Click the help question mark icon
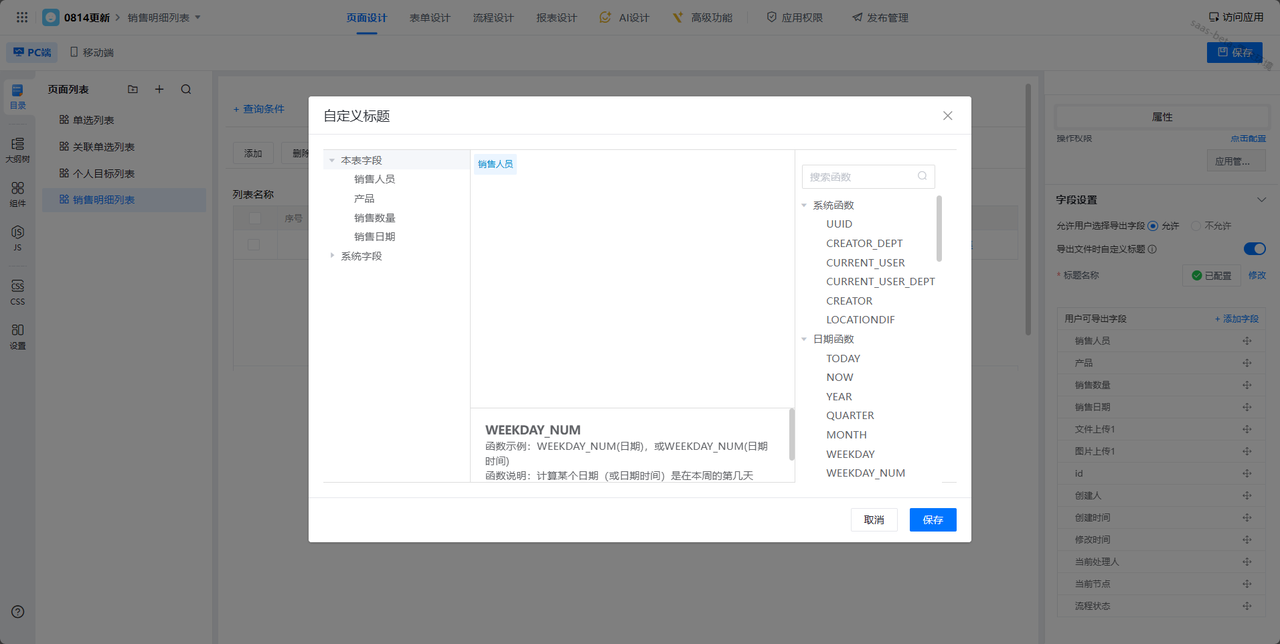 [x=17, y=612]
